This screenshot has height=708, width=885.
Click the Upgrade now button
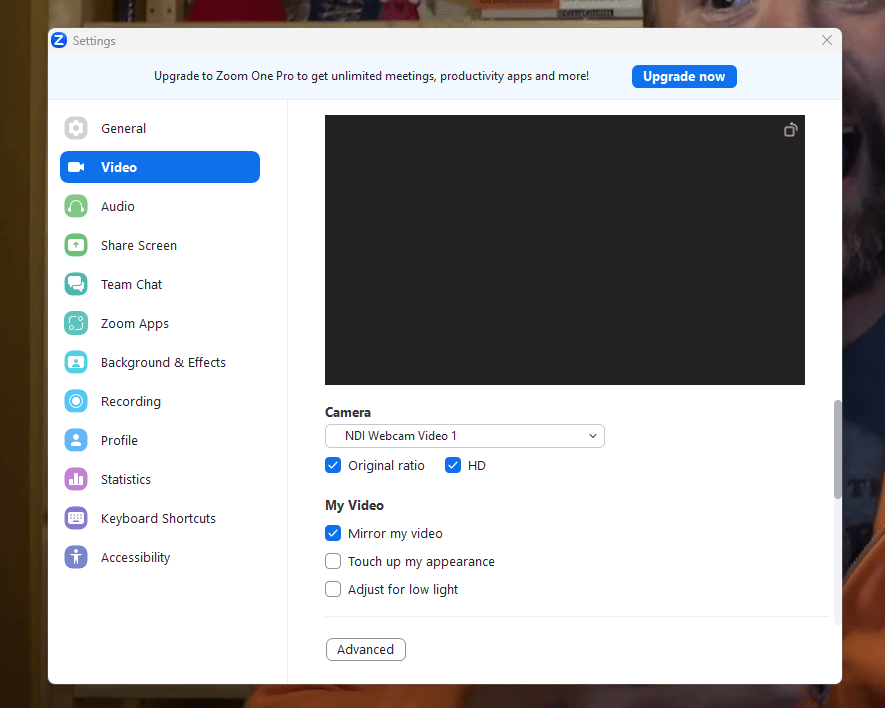(x=684, y=76)
